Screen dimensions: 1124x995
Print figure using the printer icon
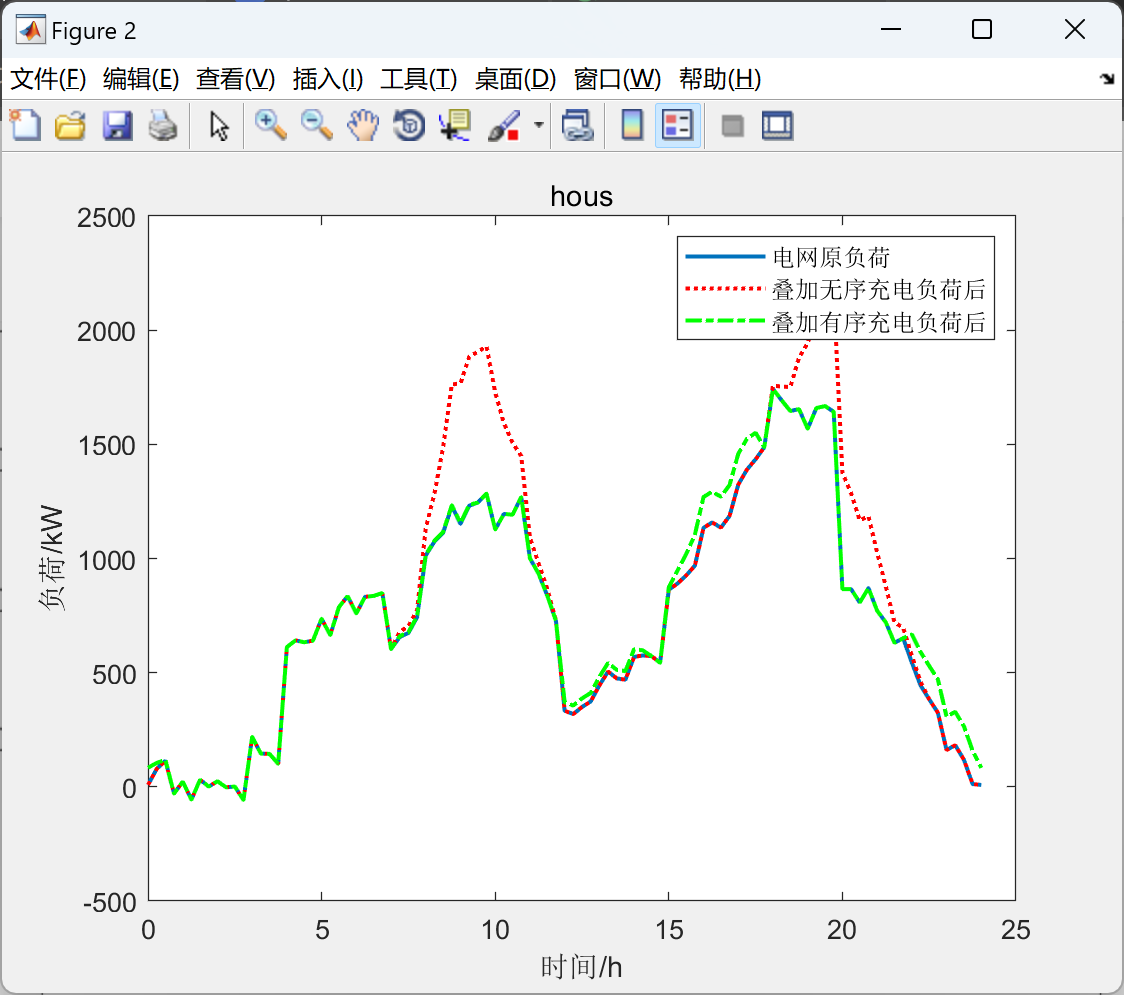163,125
